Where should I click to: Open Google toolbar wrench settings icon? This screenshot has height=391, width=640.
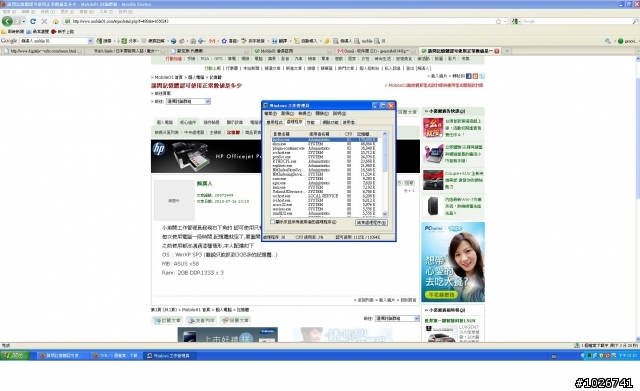[608, 41]
